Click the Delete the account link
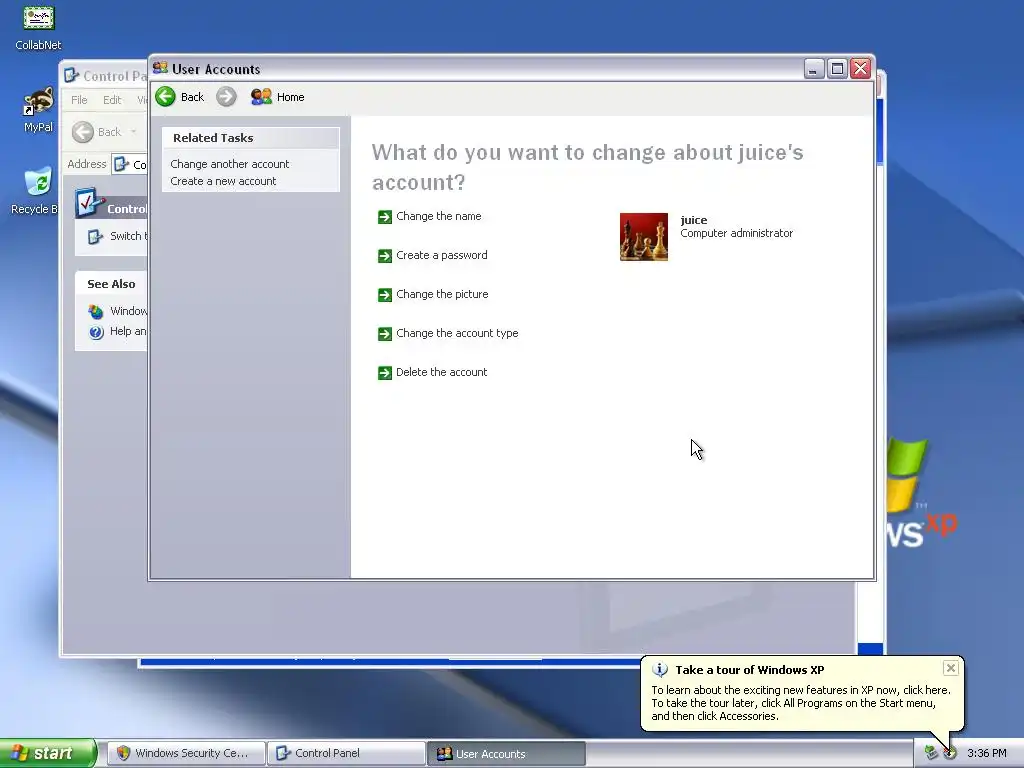This screenshot has width=1024, height=768. 441,372
